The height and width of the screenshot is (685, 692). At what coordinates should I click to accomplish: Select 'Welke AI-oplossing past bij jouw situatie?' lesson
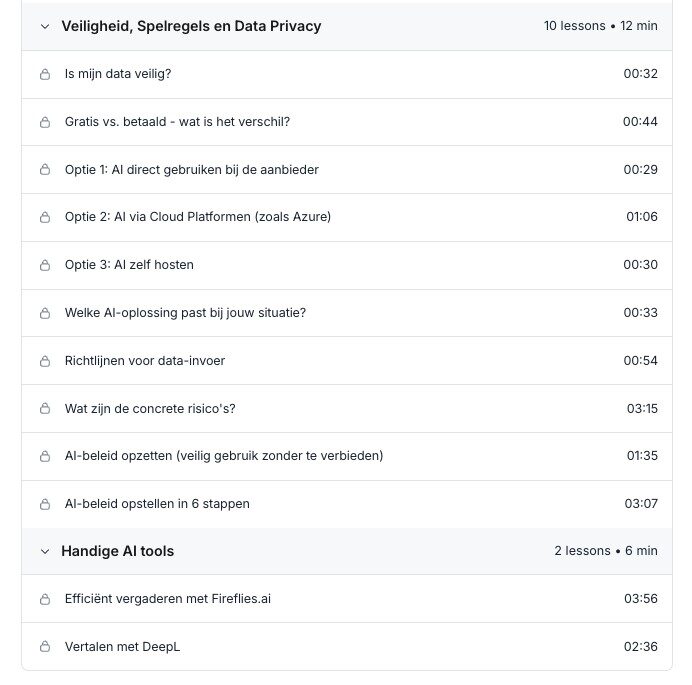click(x=185, y=313)
